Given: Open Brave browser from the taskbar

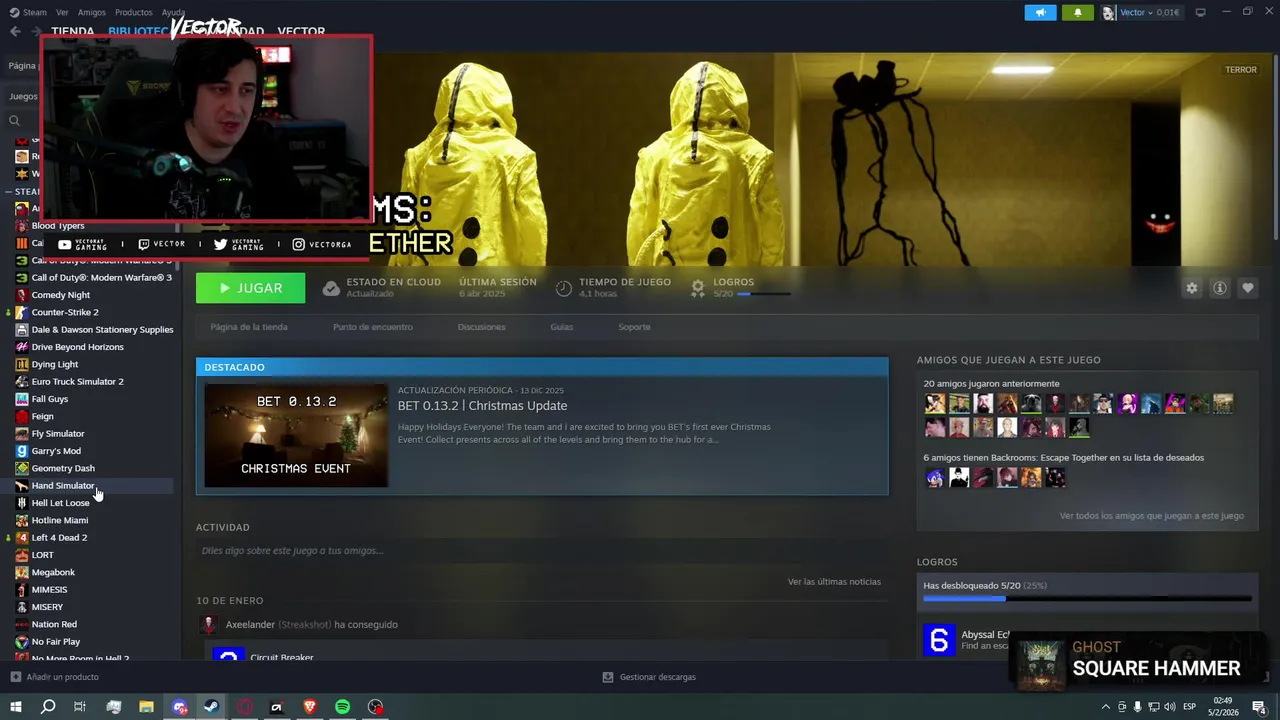Looking at the screenshot, I should [309, 707].
